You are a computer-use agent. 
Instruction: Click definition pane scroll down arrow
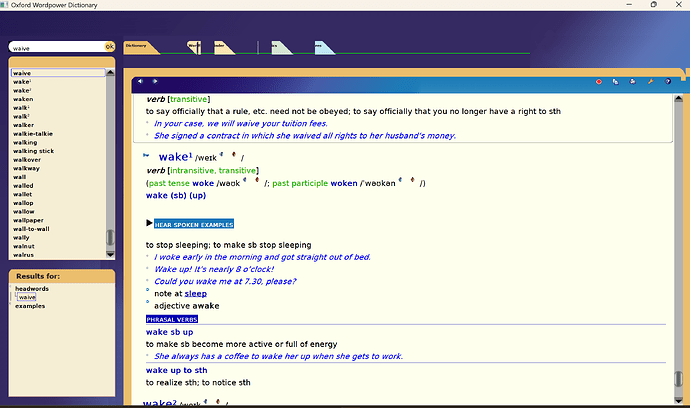678,400
